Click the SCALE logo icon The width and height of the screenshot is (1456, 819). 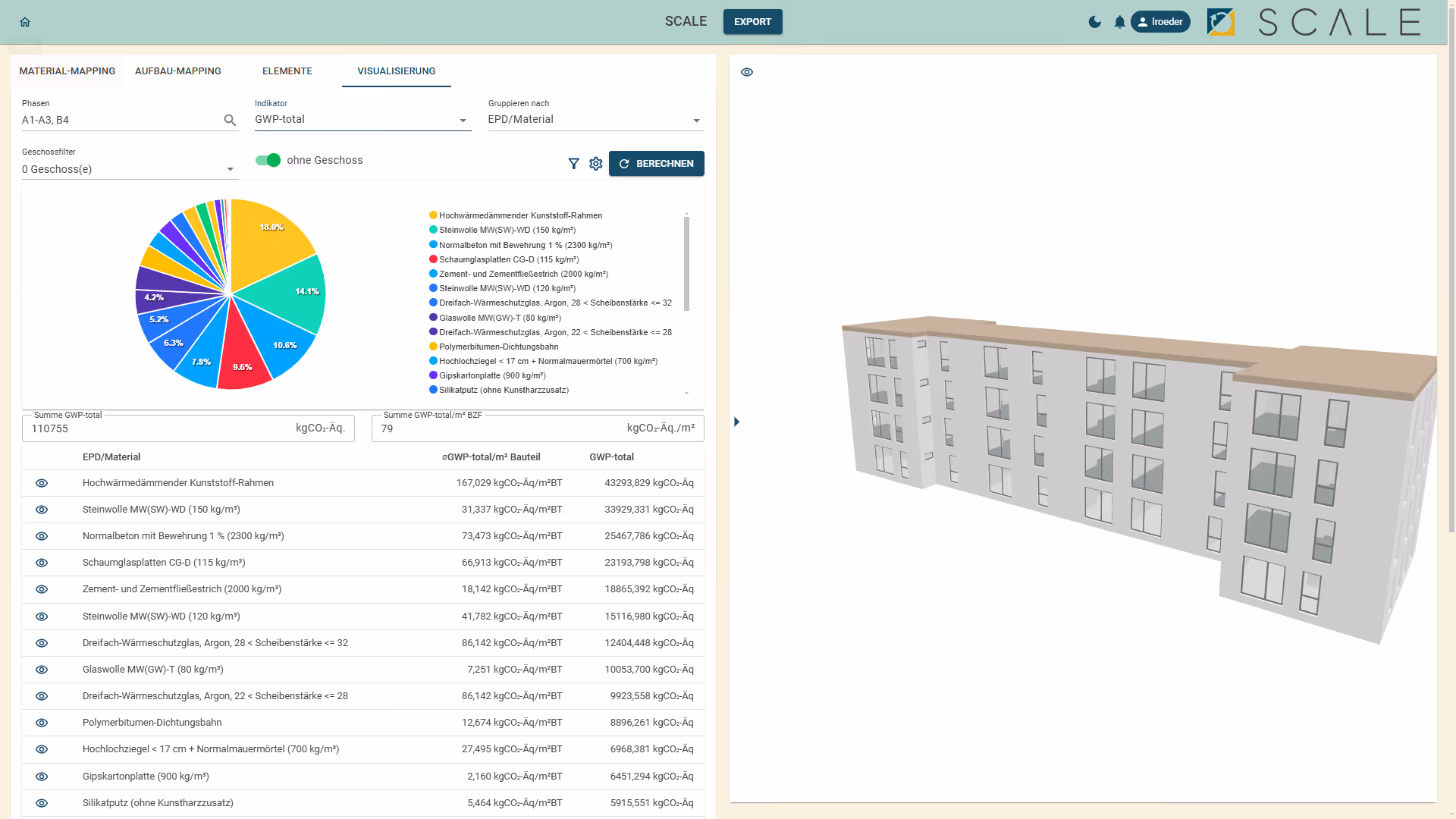1220,22
